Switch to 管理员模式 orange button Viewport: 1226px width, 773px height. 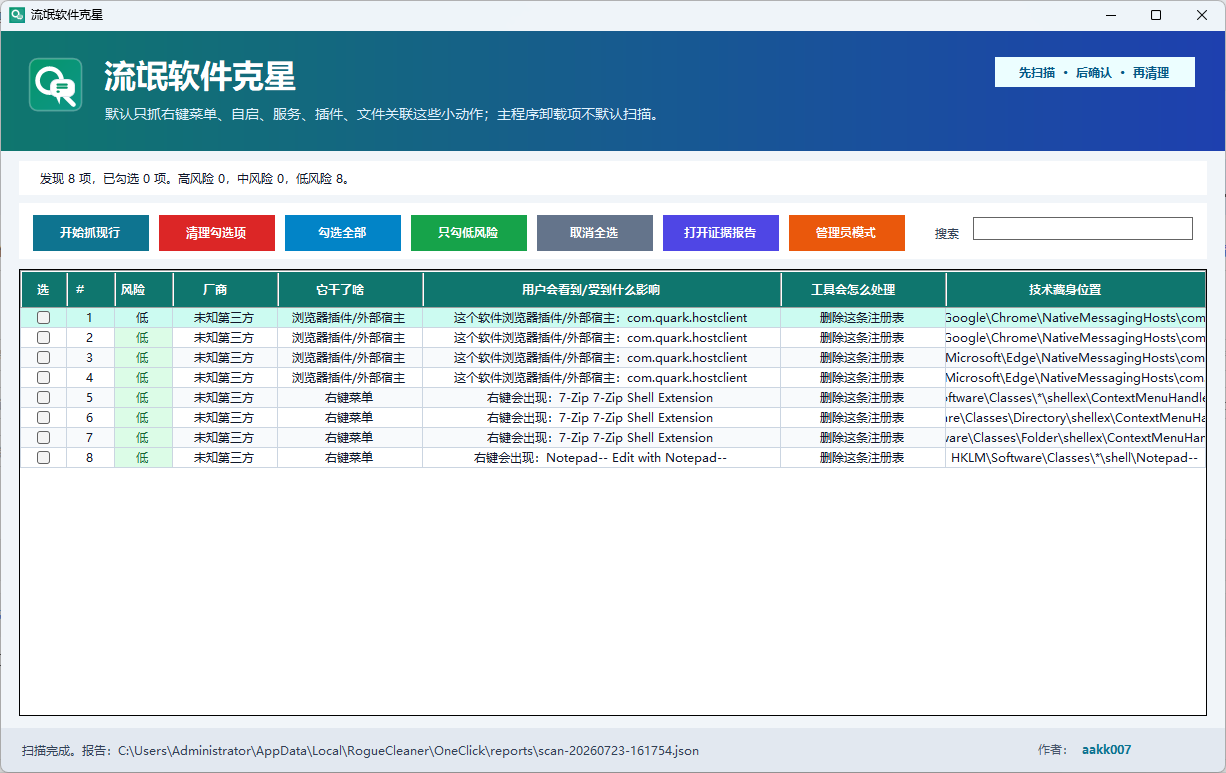pos(846,233)
